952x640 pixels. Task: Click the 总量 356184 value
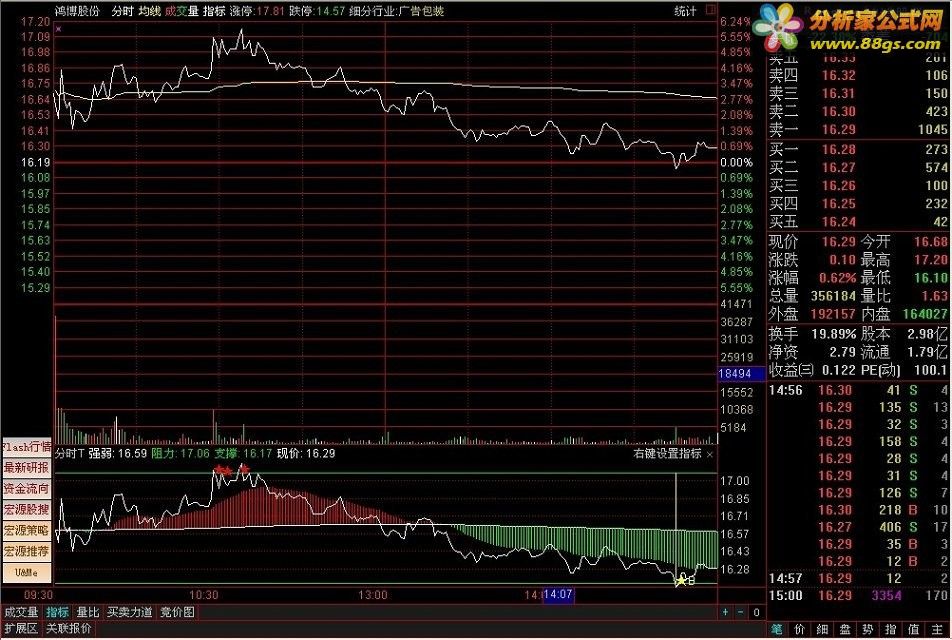point(833,296)
